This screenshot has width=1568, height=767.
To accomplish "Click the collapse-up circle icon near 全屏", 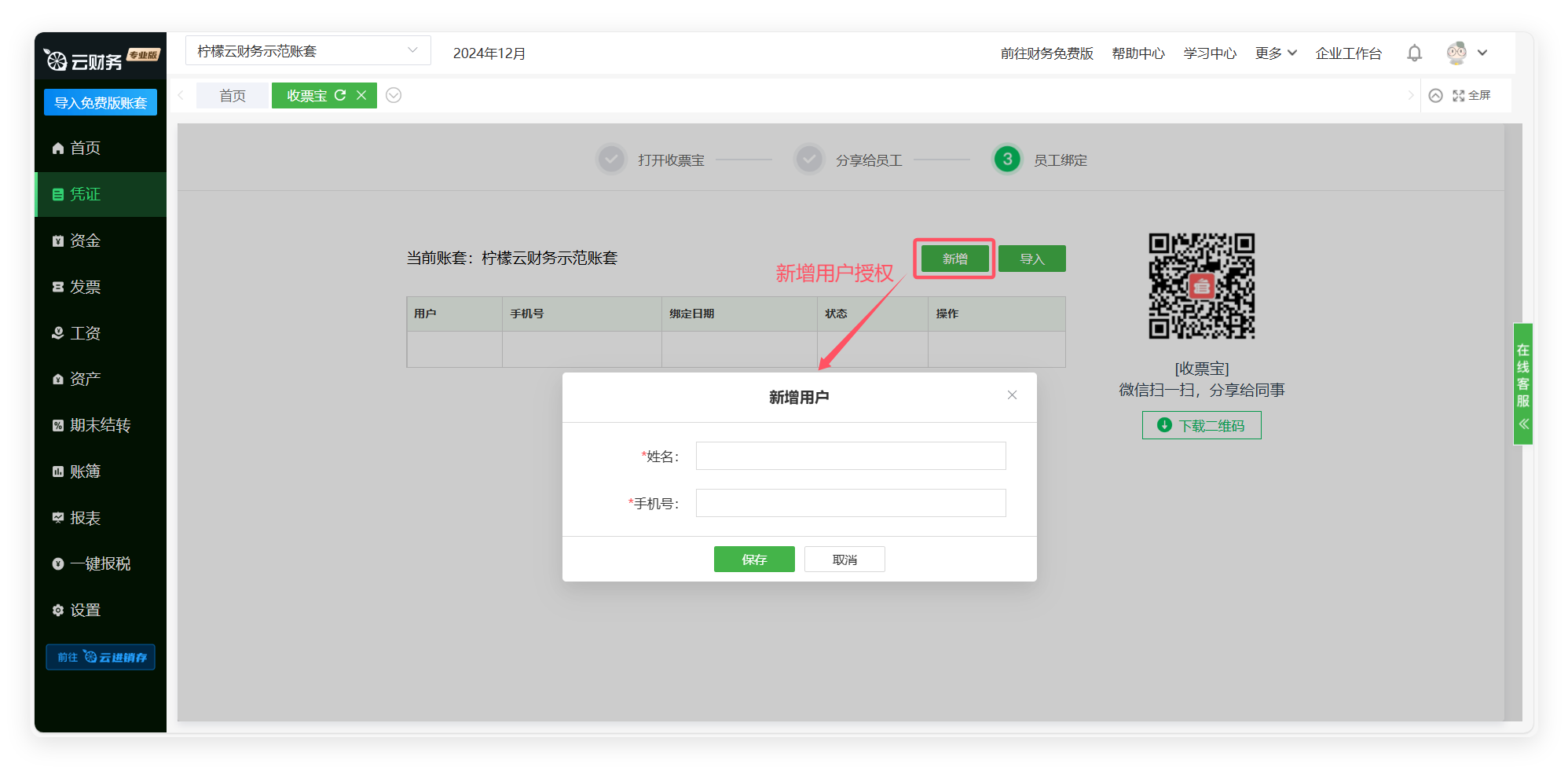I will (x=1435, y=95).
